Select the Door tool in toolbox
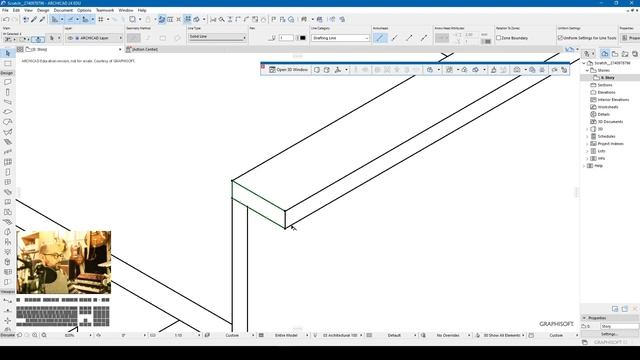Image resolution: width=640 pixels, height=360 pixels. click(7, 172)
